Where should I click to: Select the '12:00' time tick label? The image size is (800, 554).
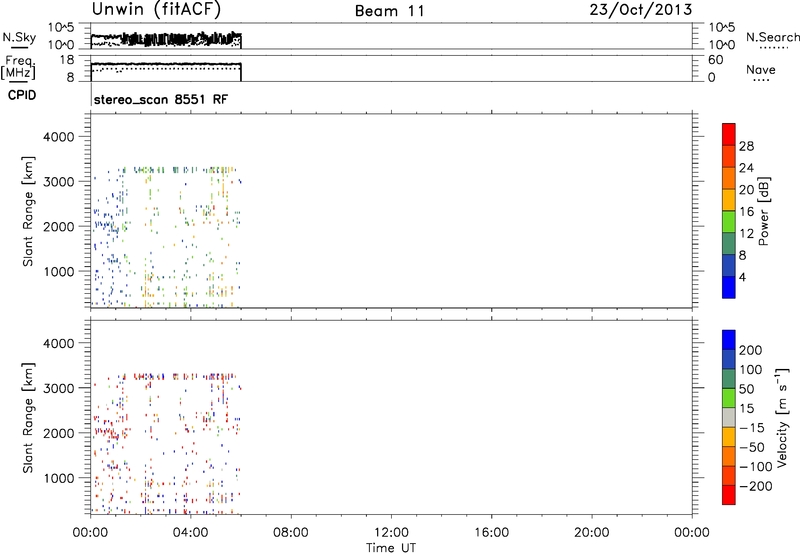(391, 533)
